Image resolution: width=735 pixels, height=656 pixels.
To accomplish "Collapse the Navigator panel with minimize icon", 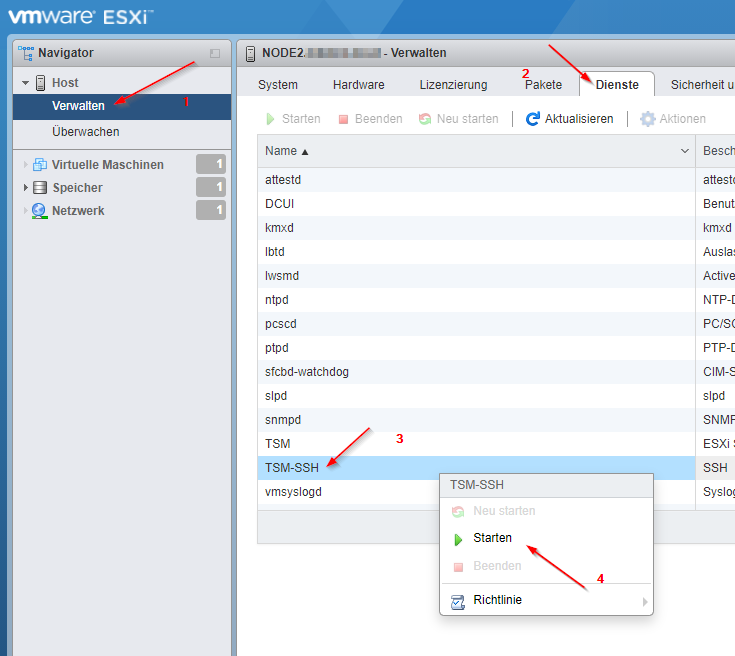I will [x=215, y=53].
